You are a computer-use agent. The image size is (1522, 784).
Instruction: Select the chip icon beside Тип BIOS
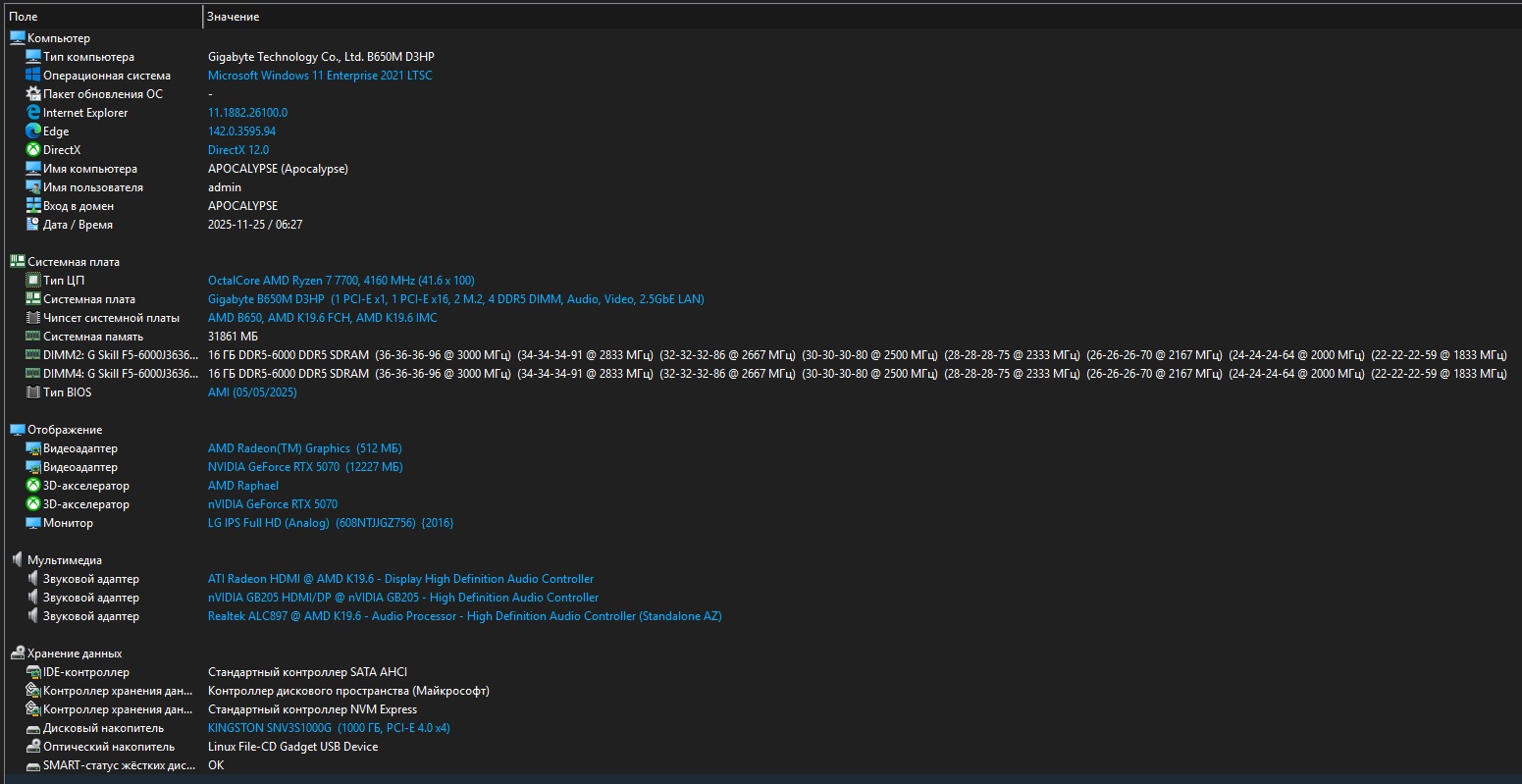(33, 392)
